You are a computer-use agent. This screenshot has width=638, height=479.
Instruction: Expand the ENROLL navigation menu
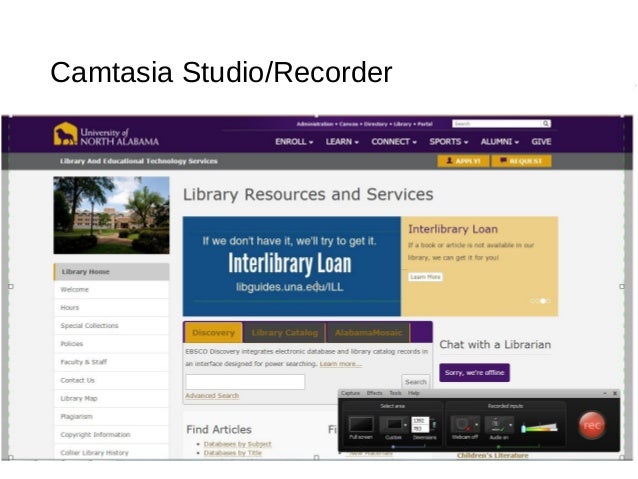tap(294, 142)
